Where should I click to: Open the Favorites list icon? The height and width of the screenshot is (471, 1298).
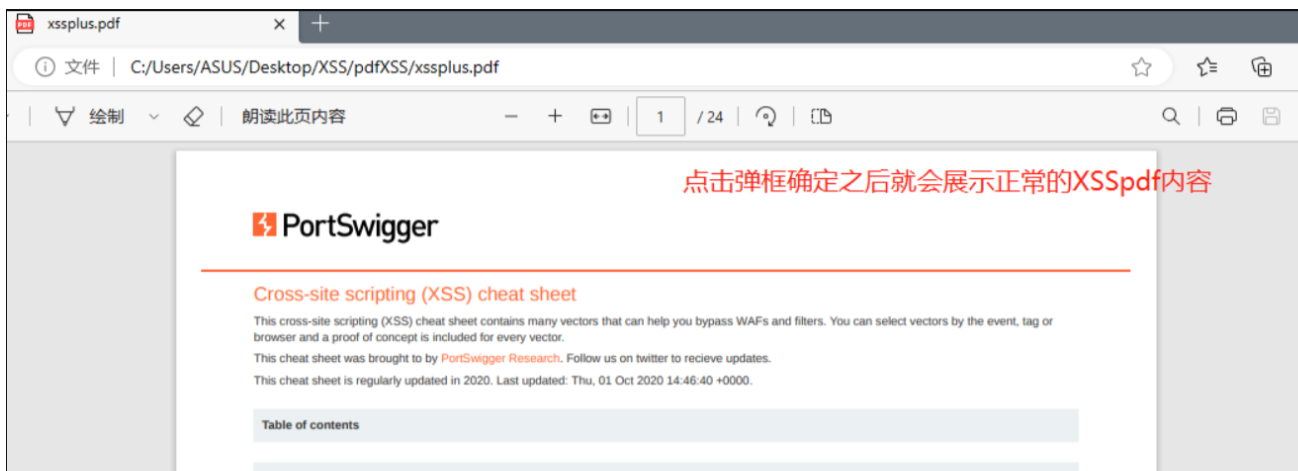[1207, 67]
